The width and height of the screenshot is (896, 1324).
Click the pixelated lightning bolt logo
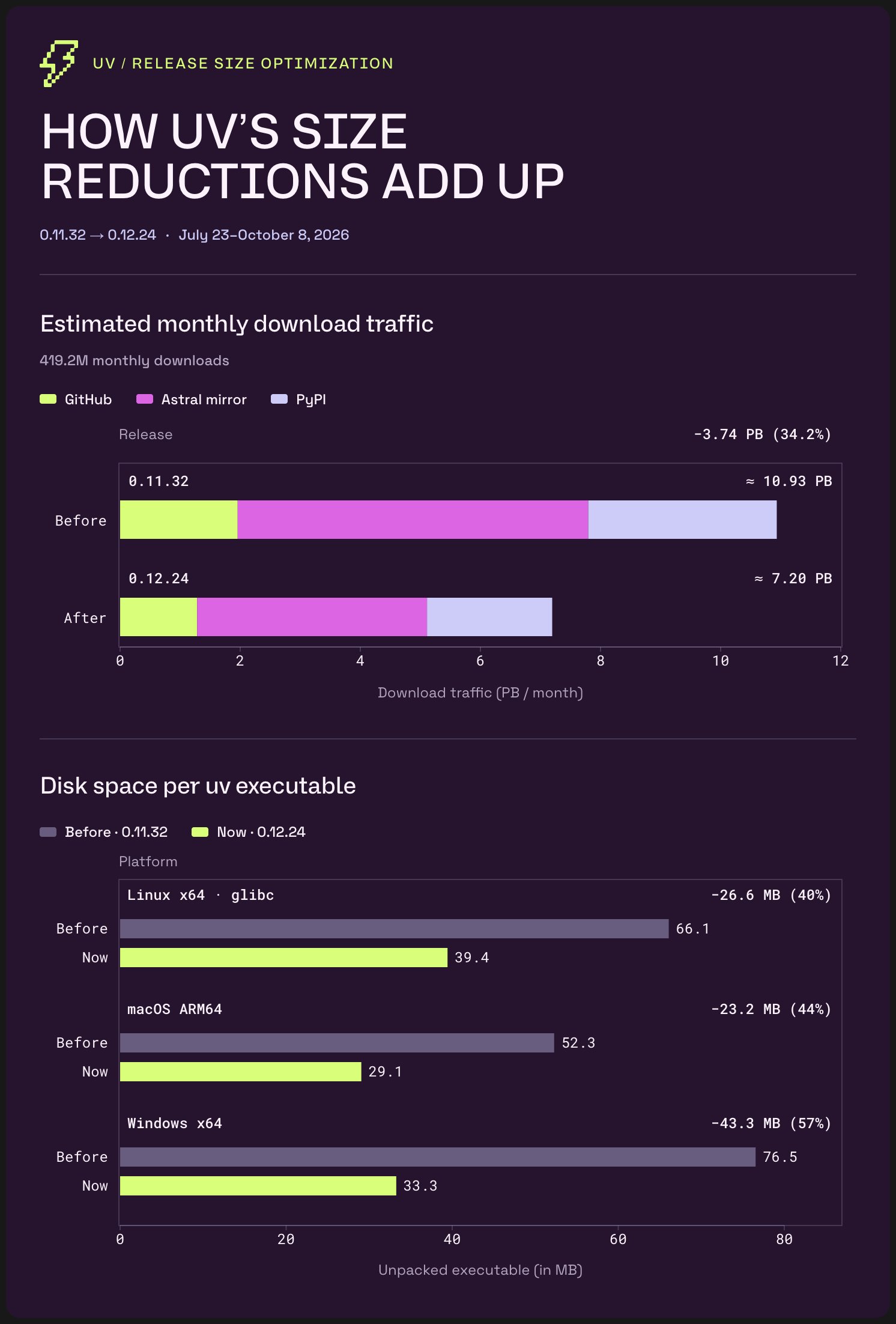pos(59,64)
